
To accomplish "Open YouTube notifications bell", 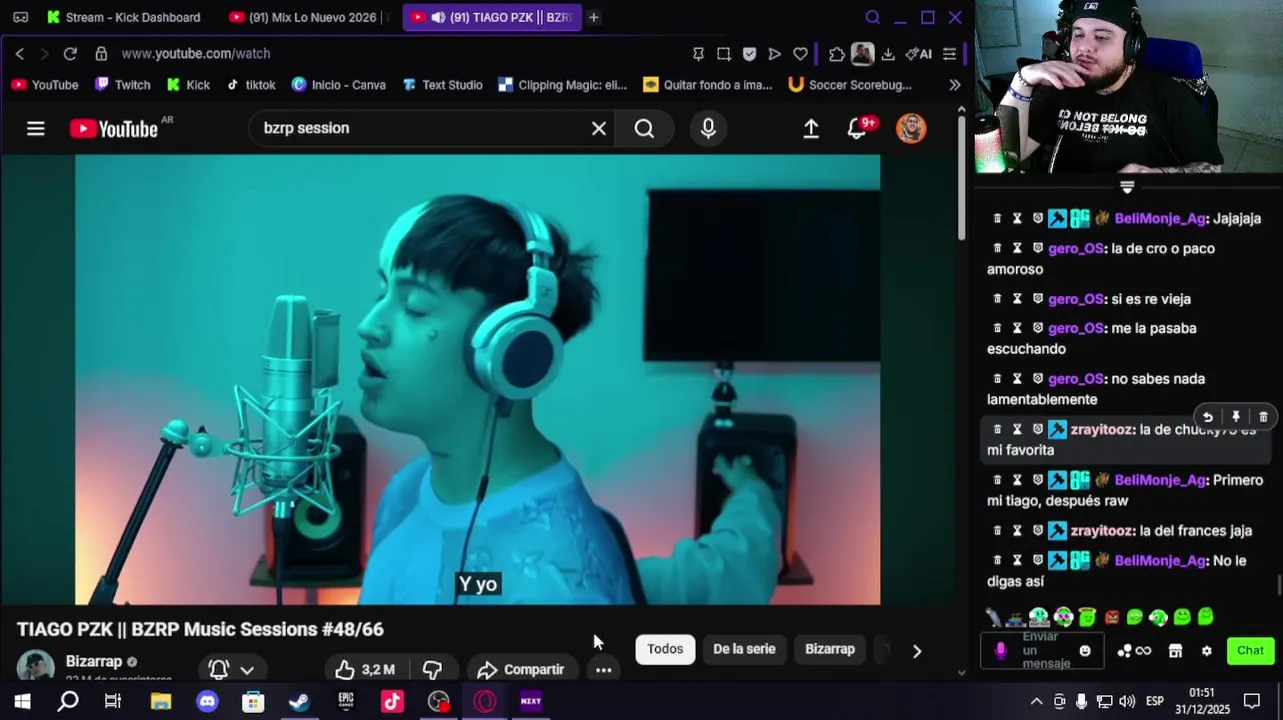I will tap(857, 128).
